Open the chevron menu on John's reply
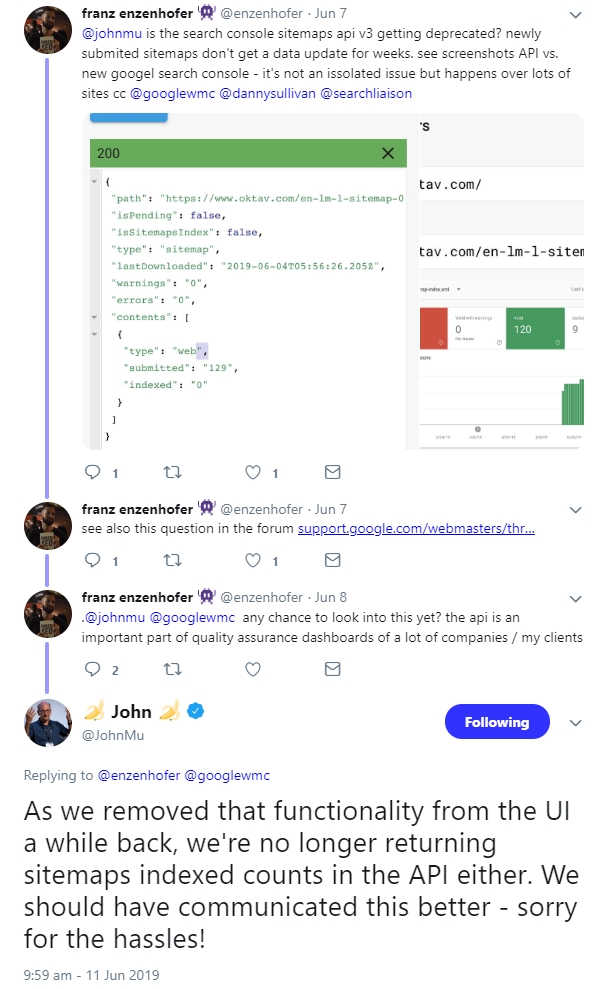Screen dimensions: 613x989 (x=576, y=722)
